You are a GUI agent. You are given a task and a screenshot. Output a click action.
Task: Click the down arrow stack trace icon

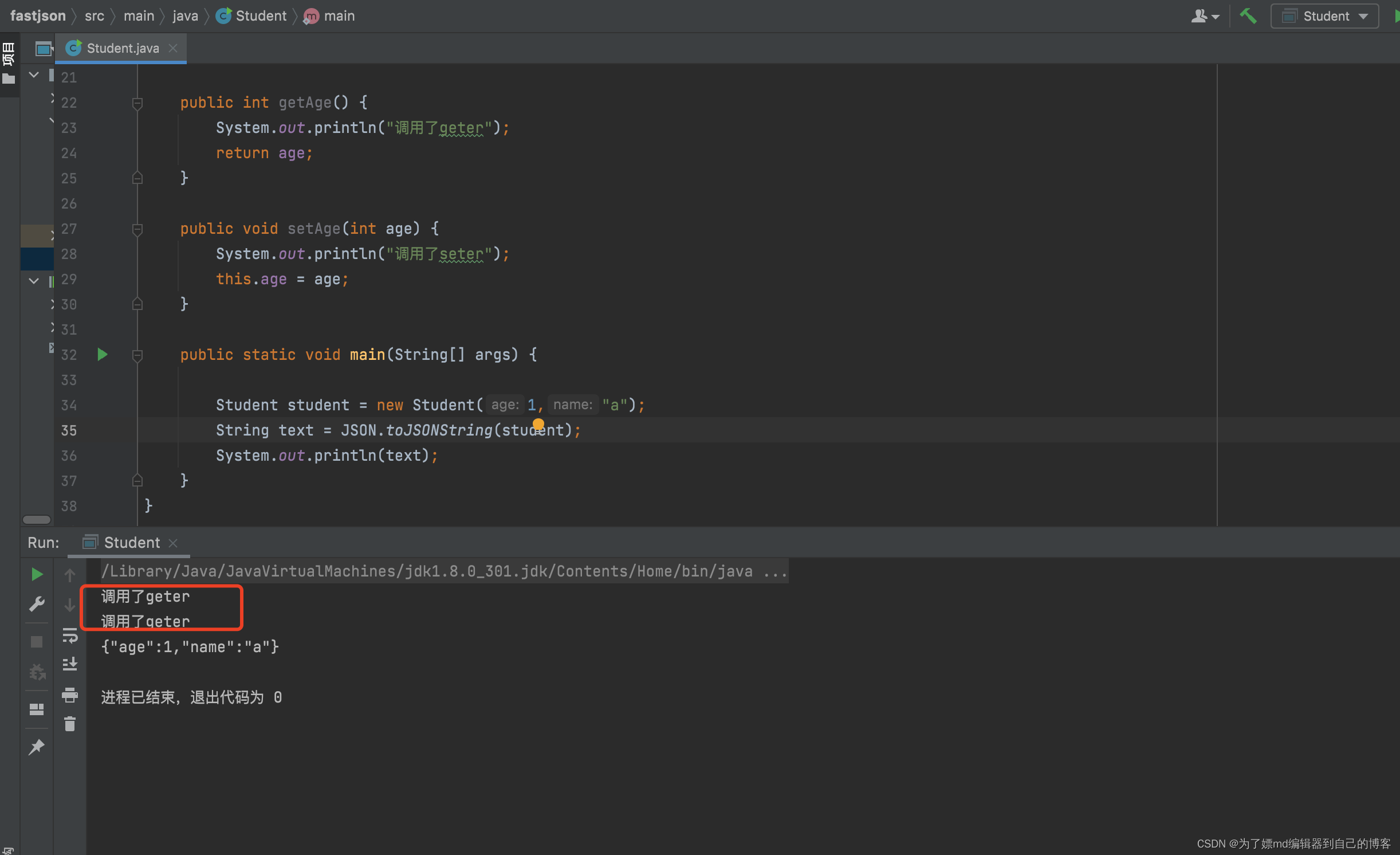[70, 605]
